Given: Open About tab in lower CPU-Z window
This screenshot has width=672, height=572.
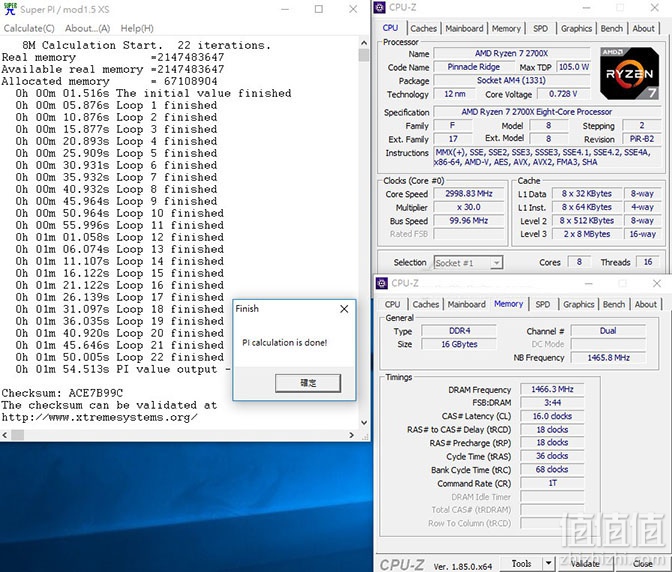Looking at the screenshot, I should pyautogui.click(x=645, y=304).
